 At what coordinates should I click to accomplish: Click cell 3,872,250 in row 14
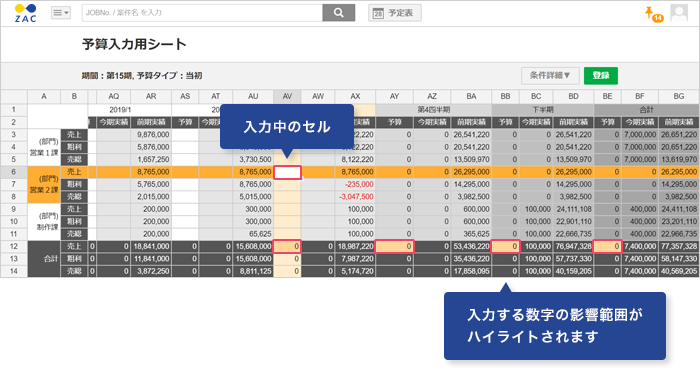pyautogui.click(x=151, y=271)
